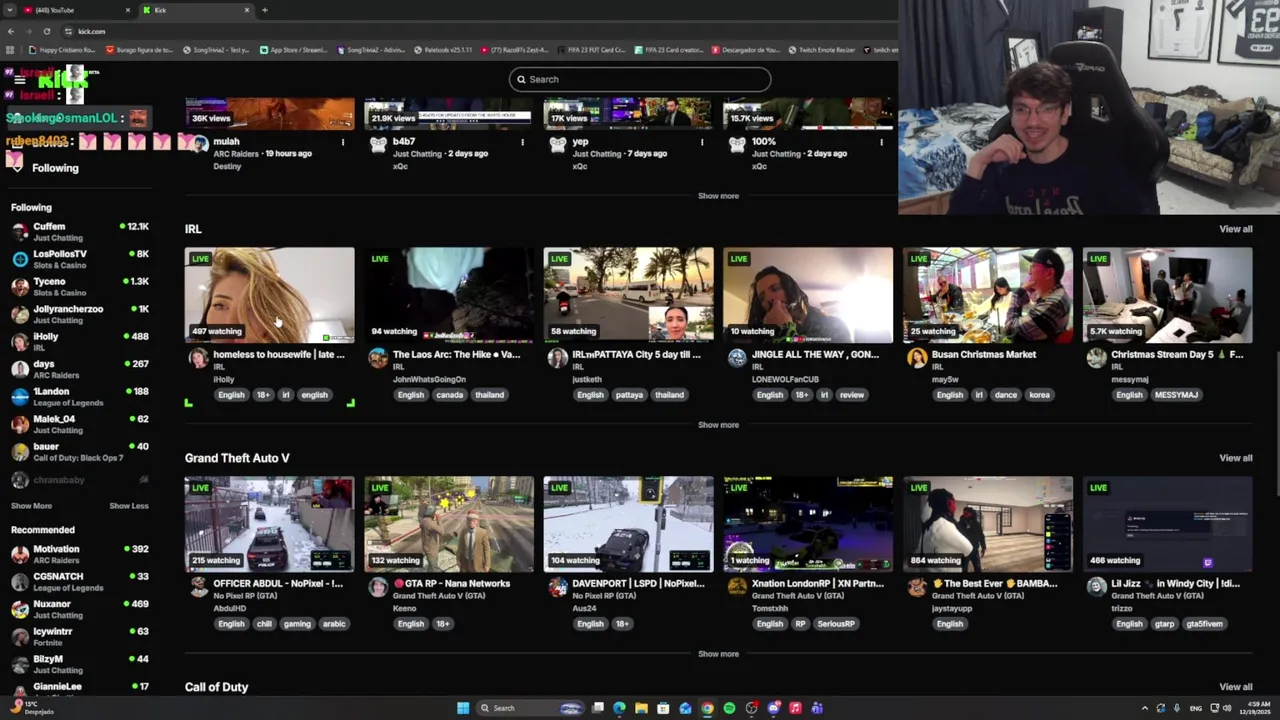Open options menu for b4b7 clip

522,142
